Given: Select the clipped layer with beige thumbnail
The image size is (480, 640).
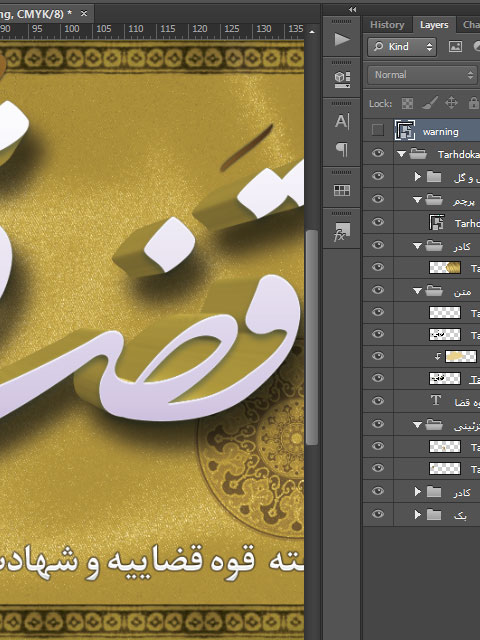Looking at the screenshot, I should tap(460, 356).
